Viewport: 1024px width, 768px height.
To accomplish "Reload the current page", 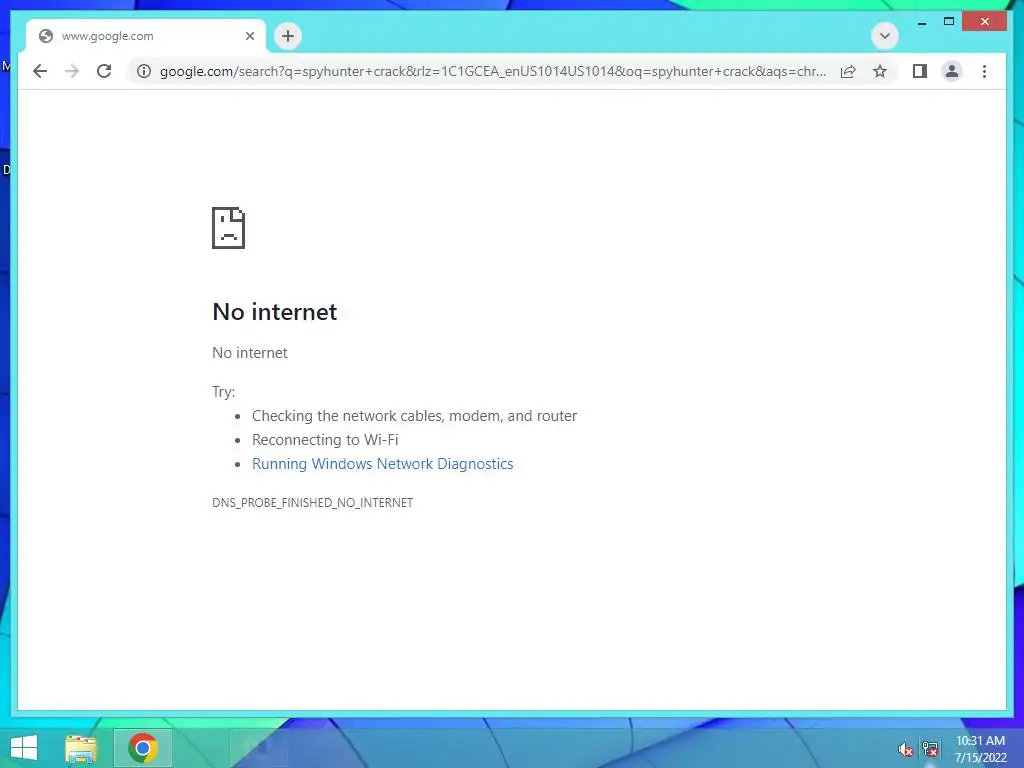I will (104, 71).
